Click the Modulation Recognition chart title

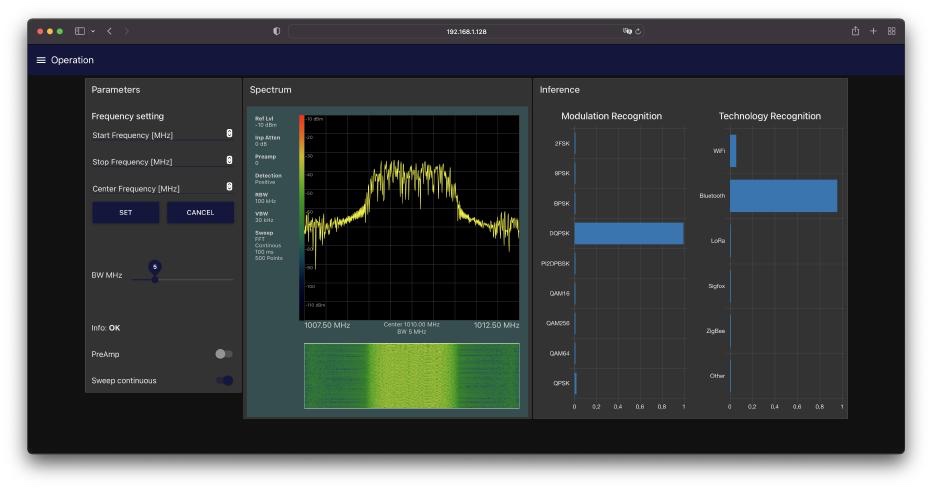[611, 116]
